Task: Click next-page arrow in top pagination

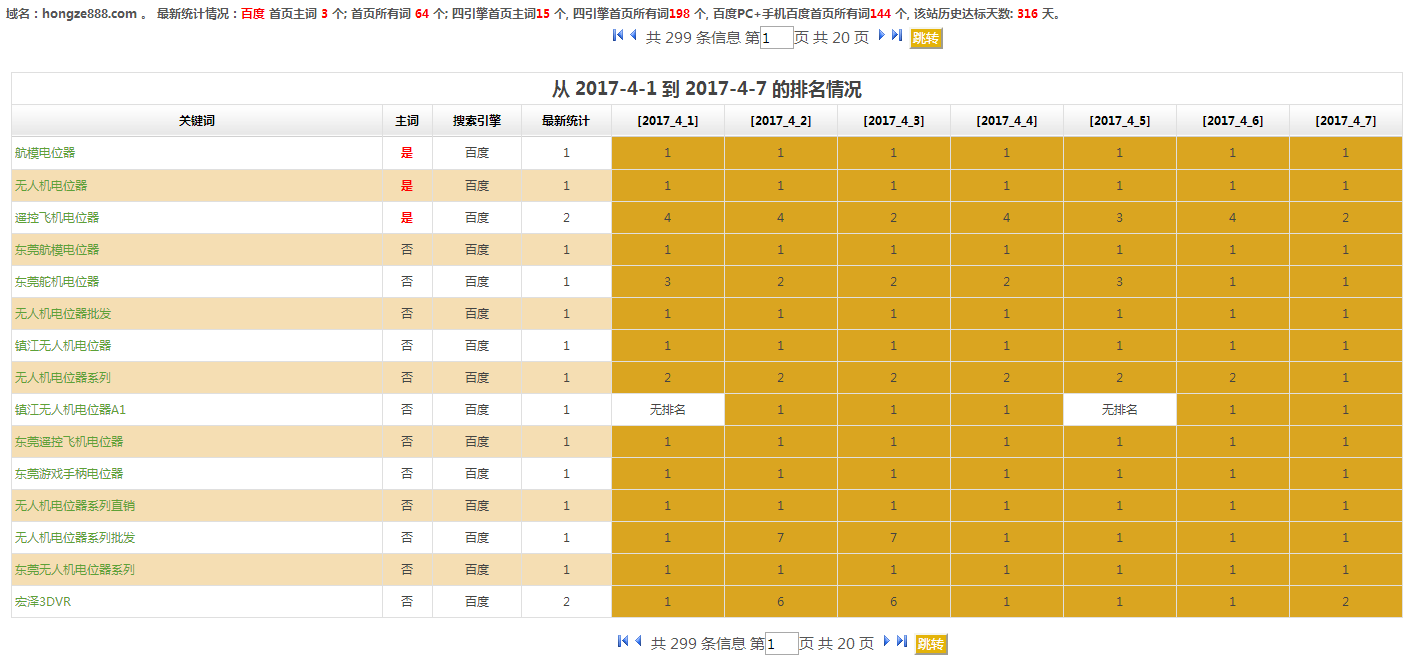Action: pyautogui.click(x=882, y=35)
